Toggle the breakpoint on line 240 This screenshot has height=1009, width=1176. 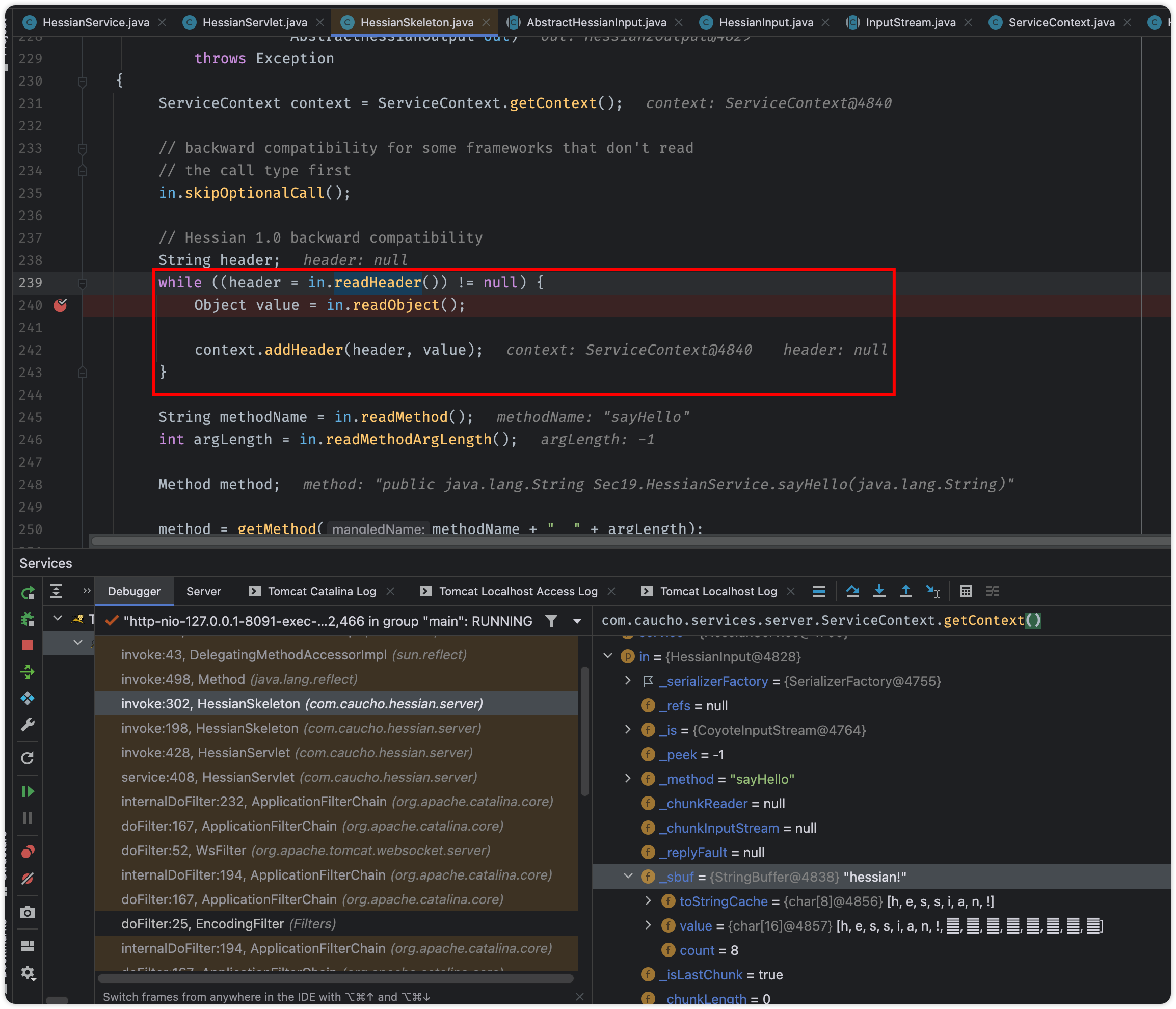60,305
